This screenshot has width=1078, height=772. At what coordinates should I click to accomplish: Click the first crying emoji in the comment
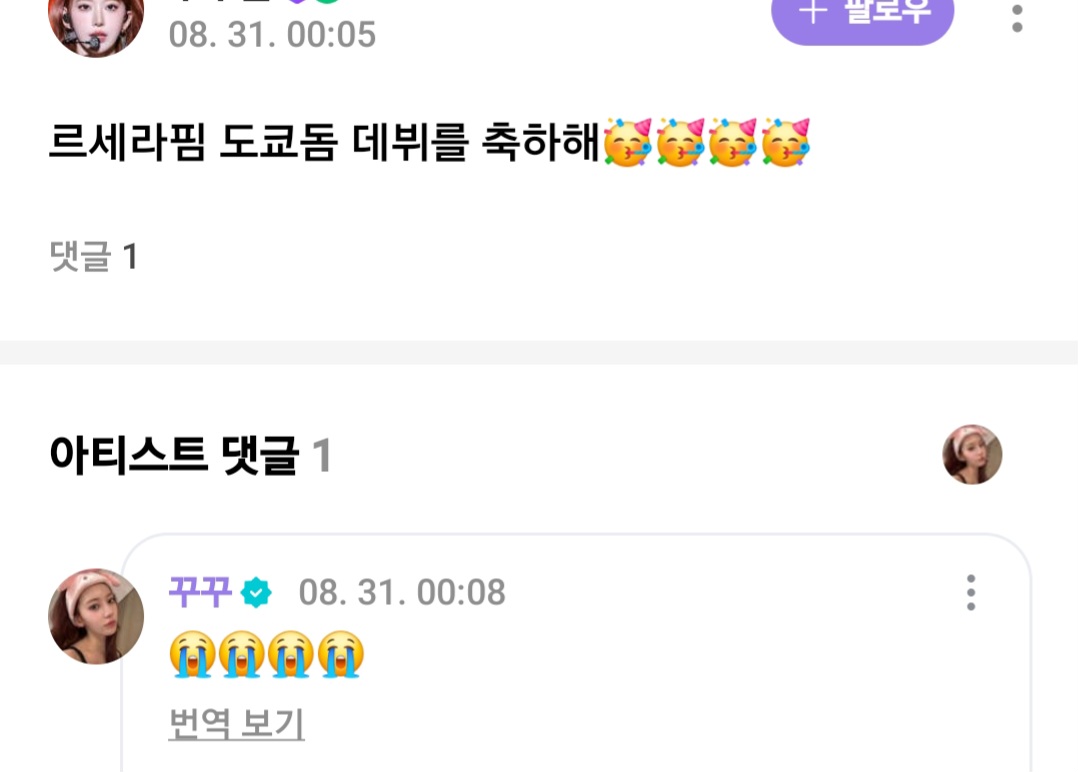192,654
